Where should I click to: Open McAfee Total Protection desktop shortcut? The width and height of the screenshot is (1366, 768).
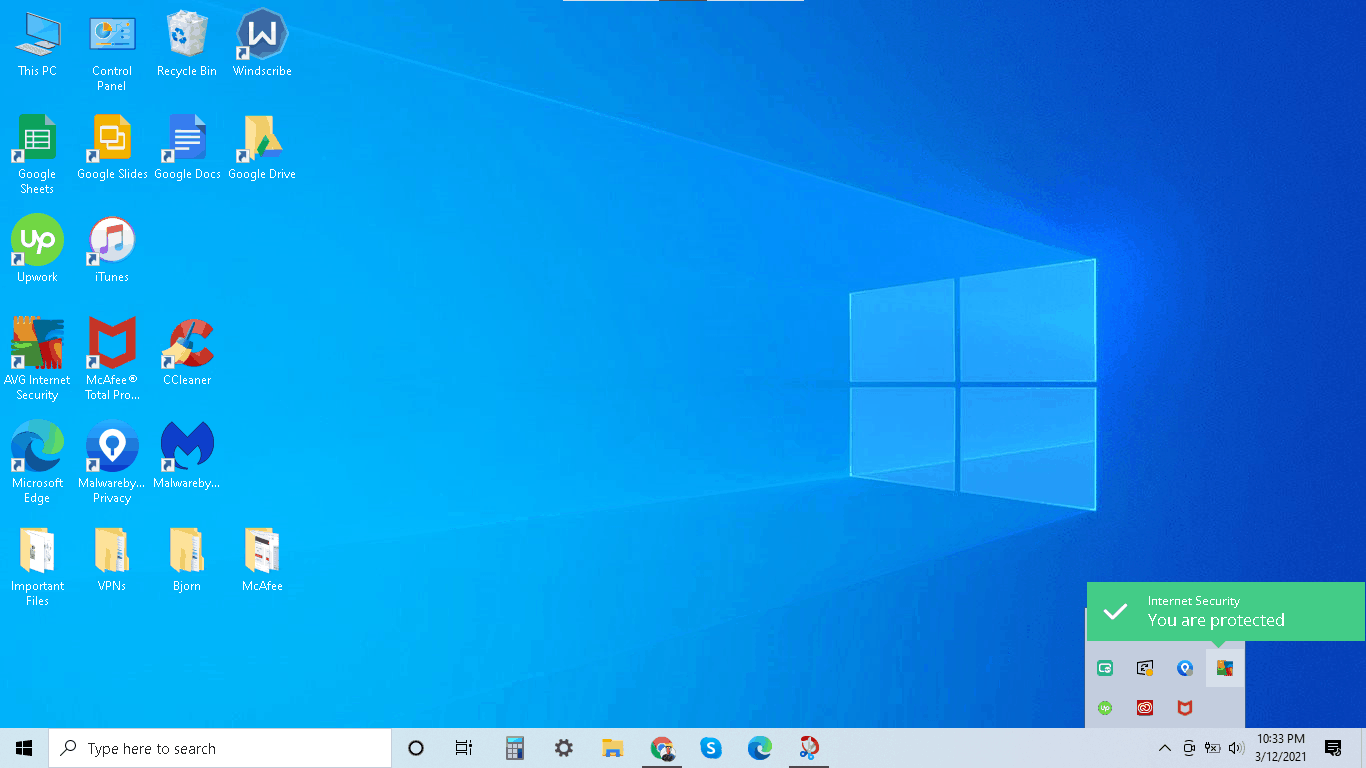pyautogui.click(x=111, y=340)
